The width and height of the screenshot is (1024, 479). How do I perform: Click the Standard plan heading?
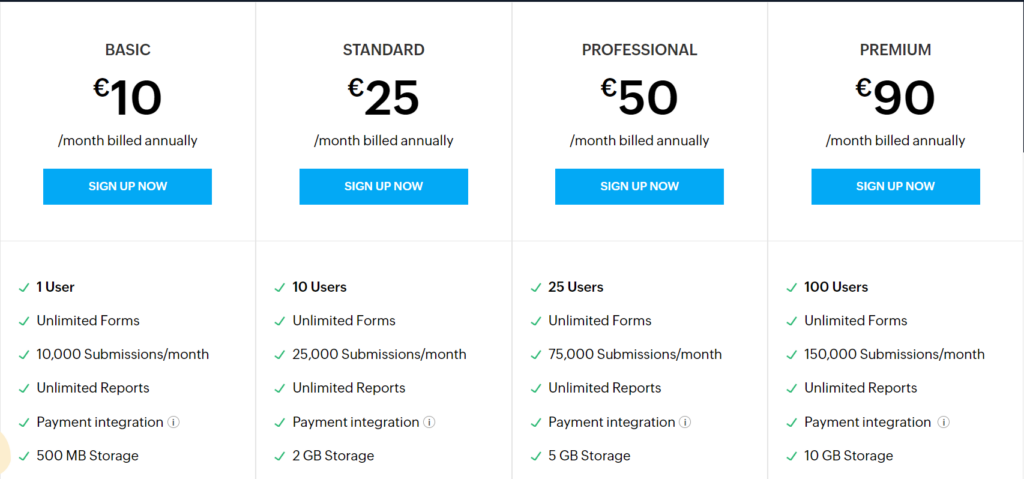tap(383, 49)
